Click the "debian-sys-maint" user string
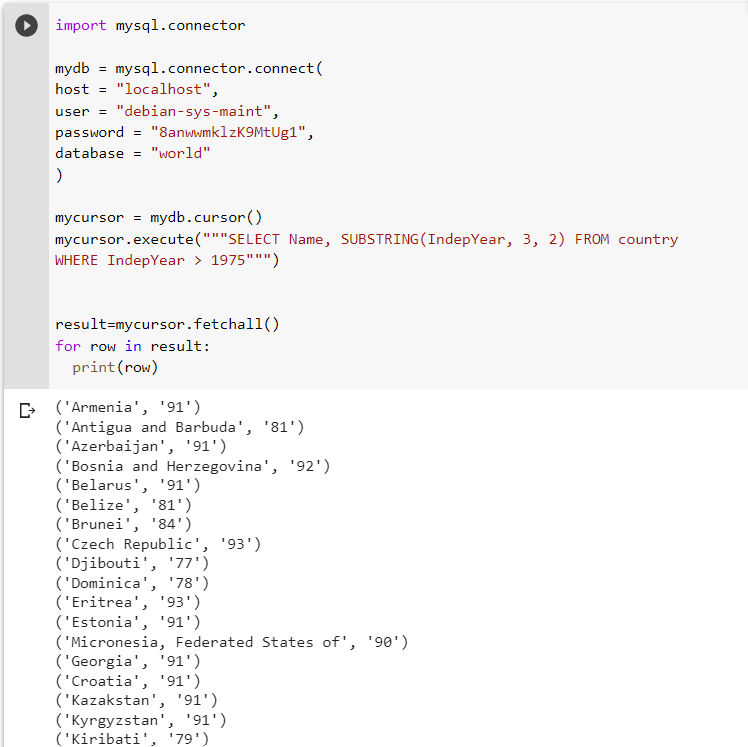Screen dimensions: 748x747 (193, 111)
